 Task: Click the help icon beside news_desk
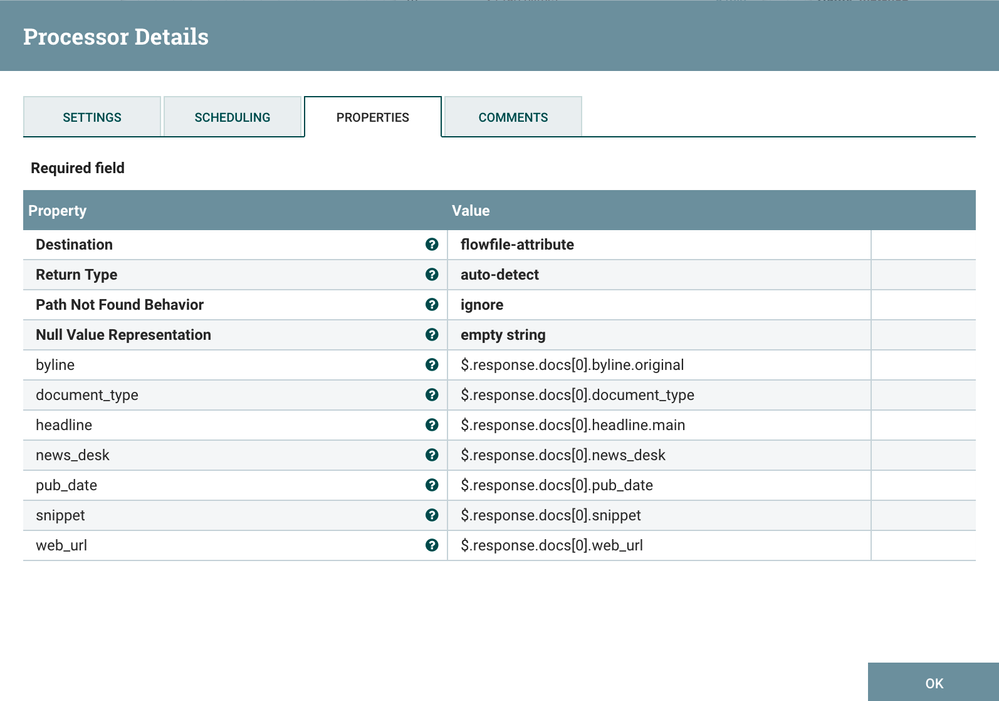pyautogui.click(x=432, y=455)
